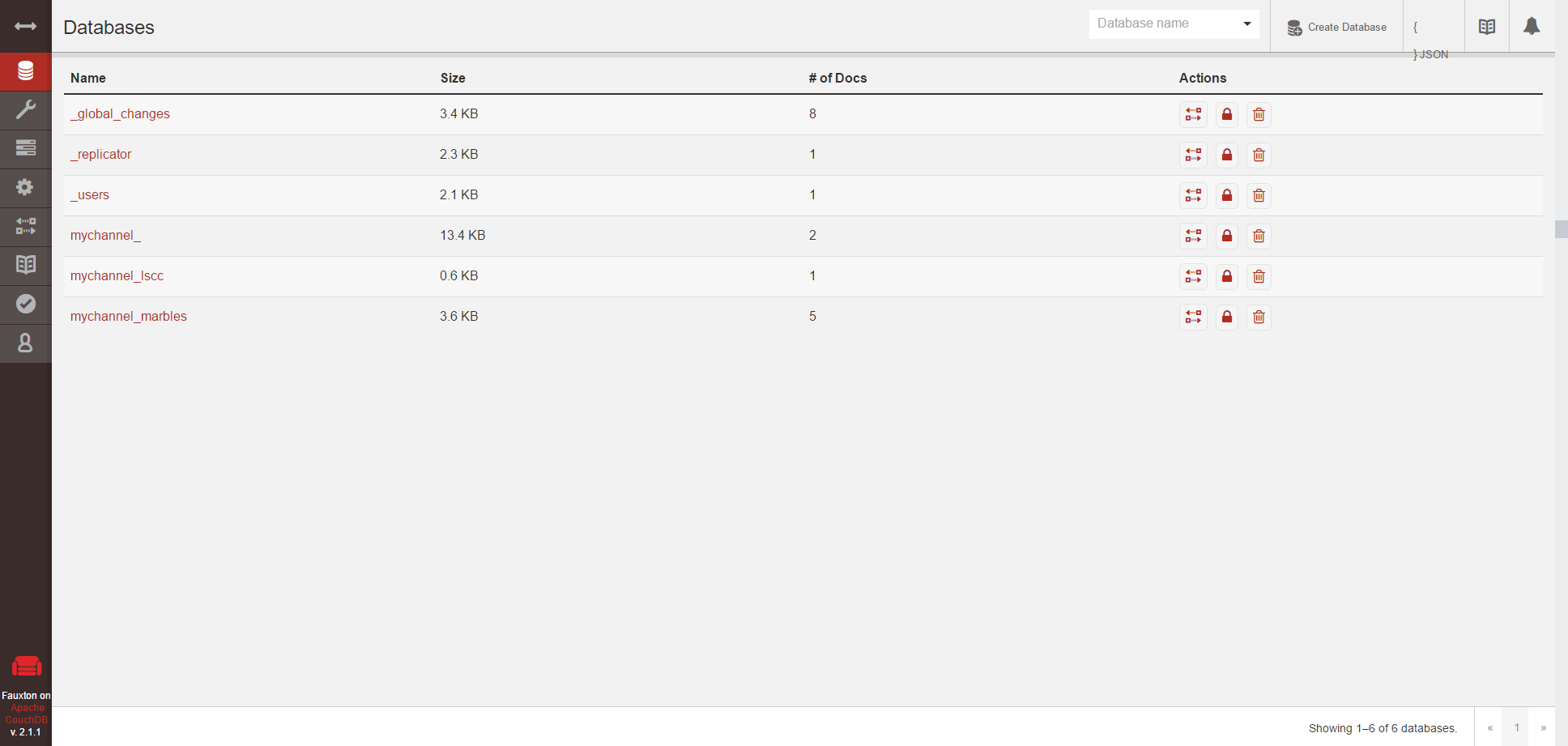Viewport: 1568px width, 746px height.
Task: Click the page scrollbar thumb
Action: [x=1562, y=229]
